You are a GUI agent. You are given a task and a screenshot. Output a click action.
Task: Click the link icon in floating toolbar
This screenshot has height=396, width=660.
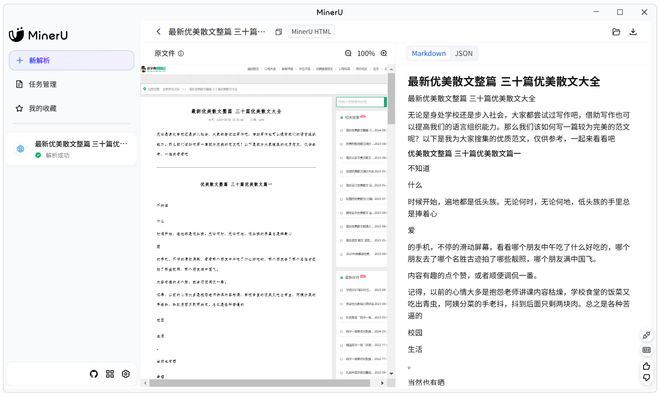point(647,335)
